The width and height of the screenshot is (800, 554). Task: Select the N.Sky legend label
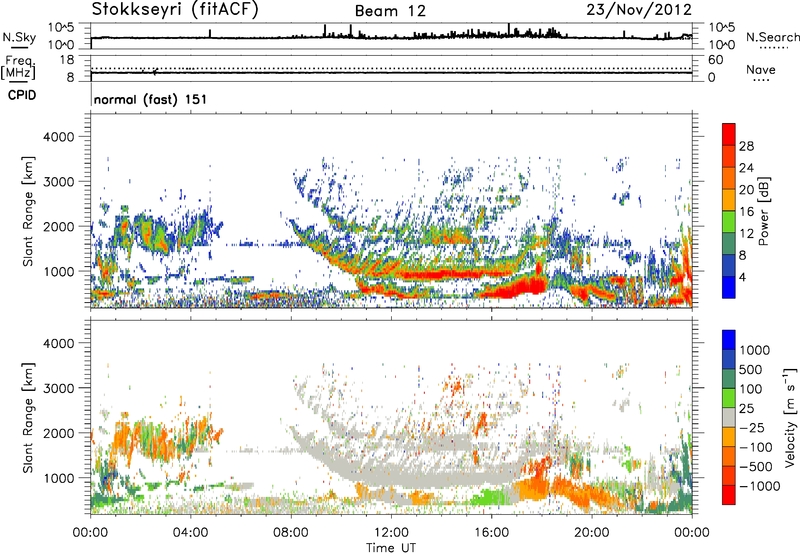[x=19, y=38]
